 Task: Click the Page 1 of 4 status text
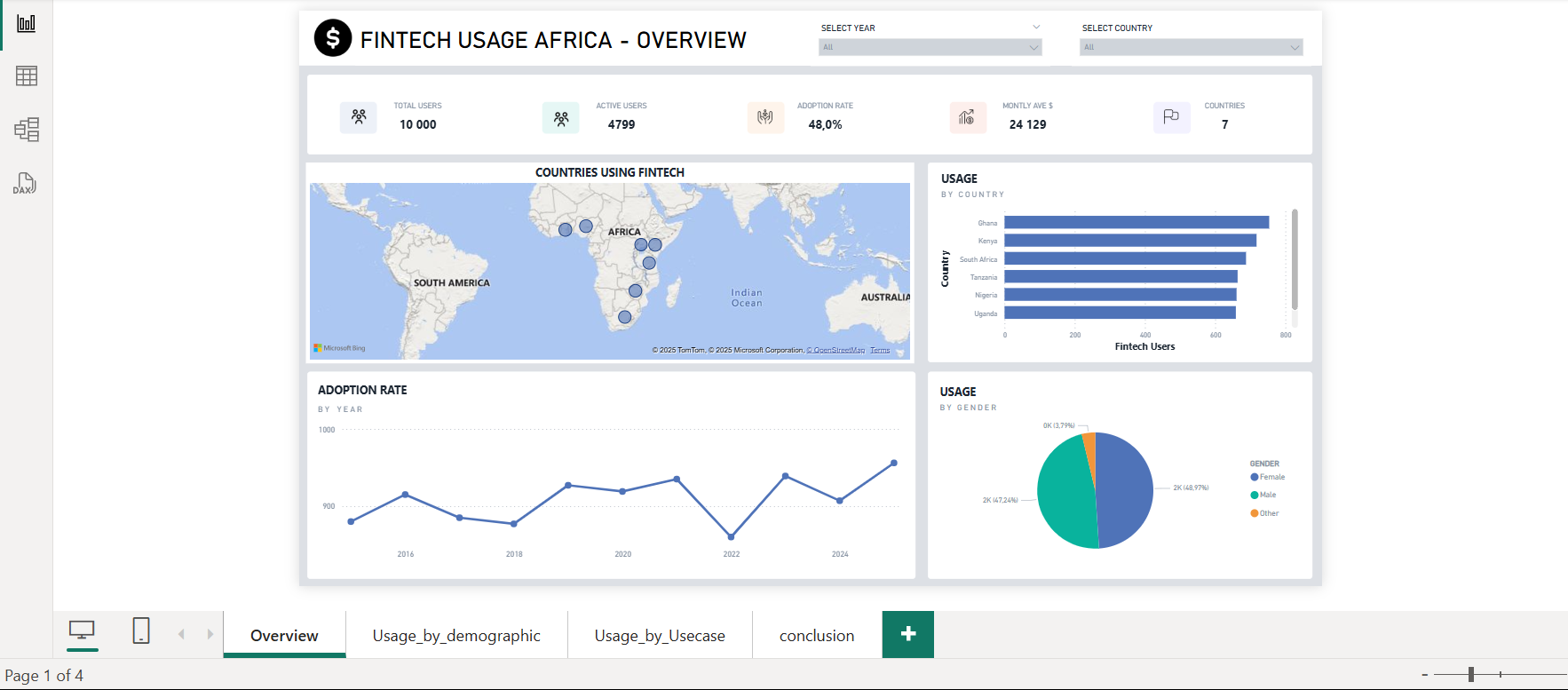click(x=44, y=676)
